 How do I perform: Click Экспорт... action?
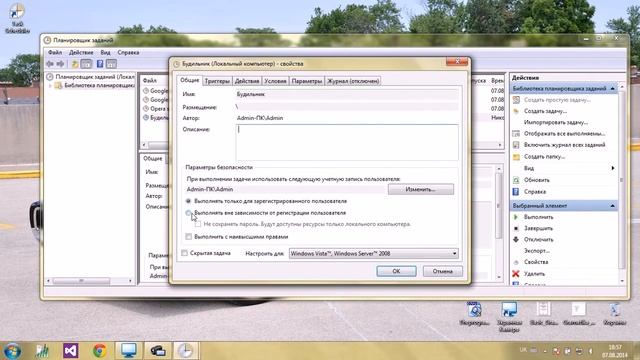[x=537, y=251]
